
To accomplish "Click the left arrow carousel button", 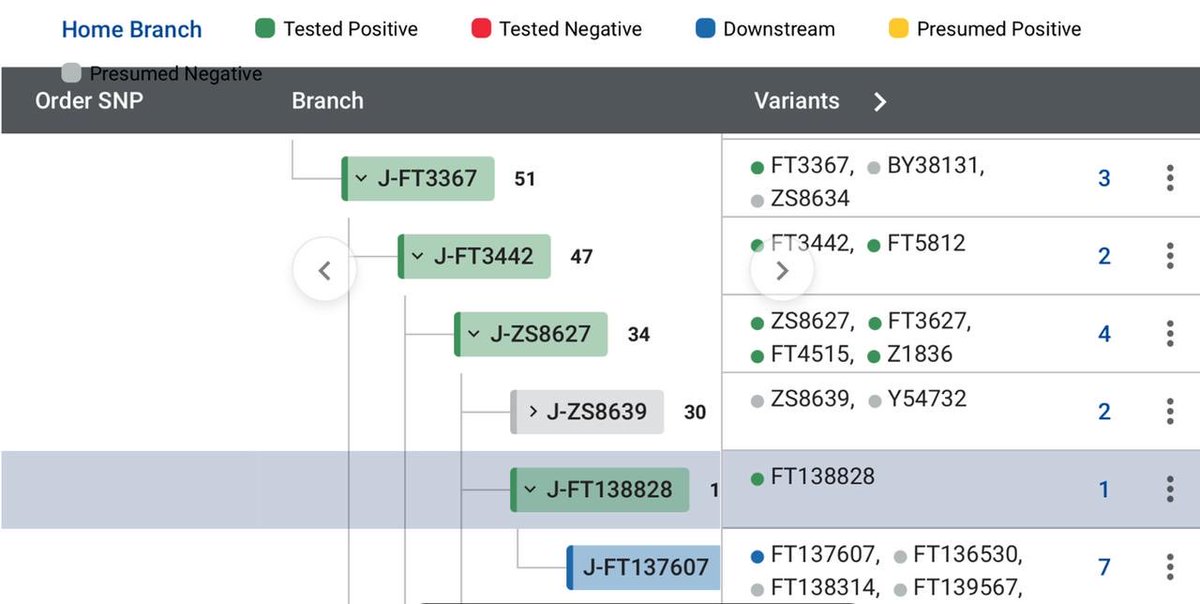I will tap(324, 270).
